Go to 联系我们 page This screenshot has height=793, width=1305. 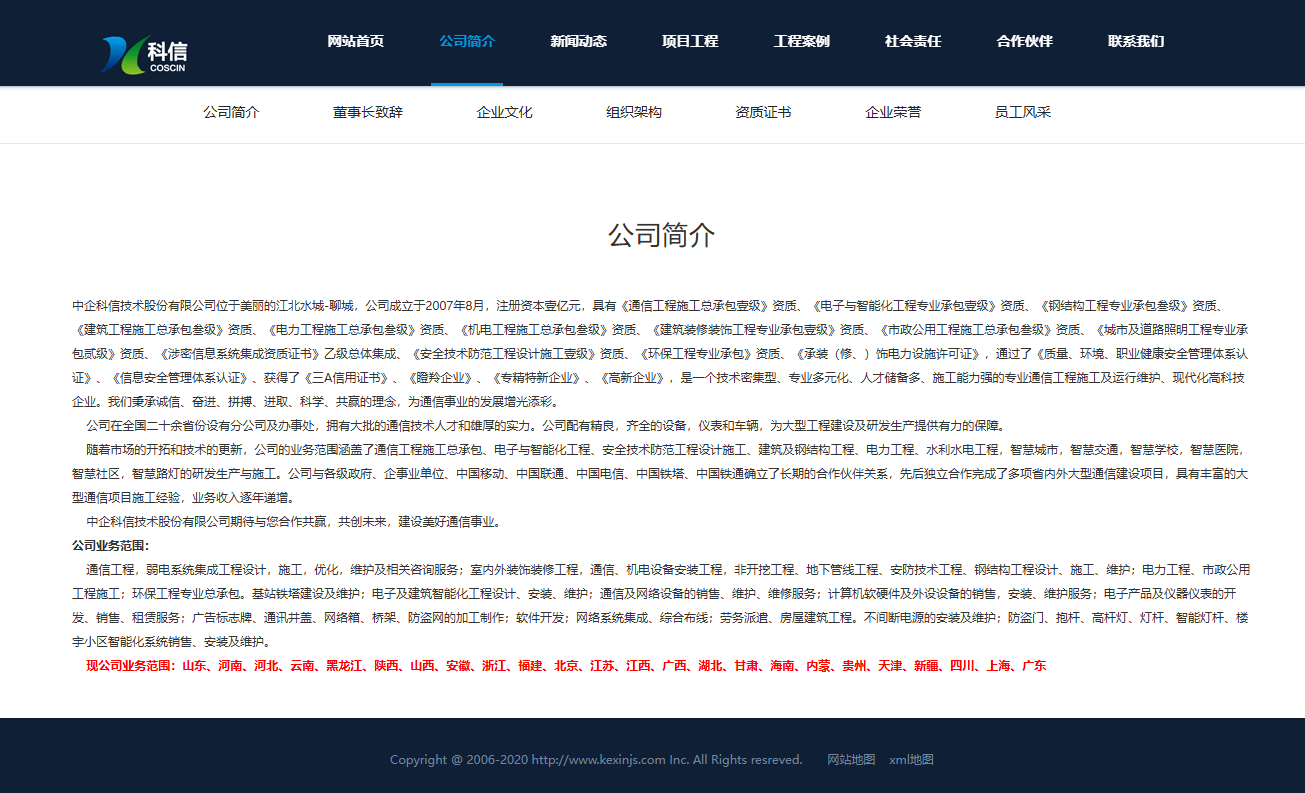click(x=1136, y=42)
